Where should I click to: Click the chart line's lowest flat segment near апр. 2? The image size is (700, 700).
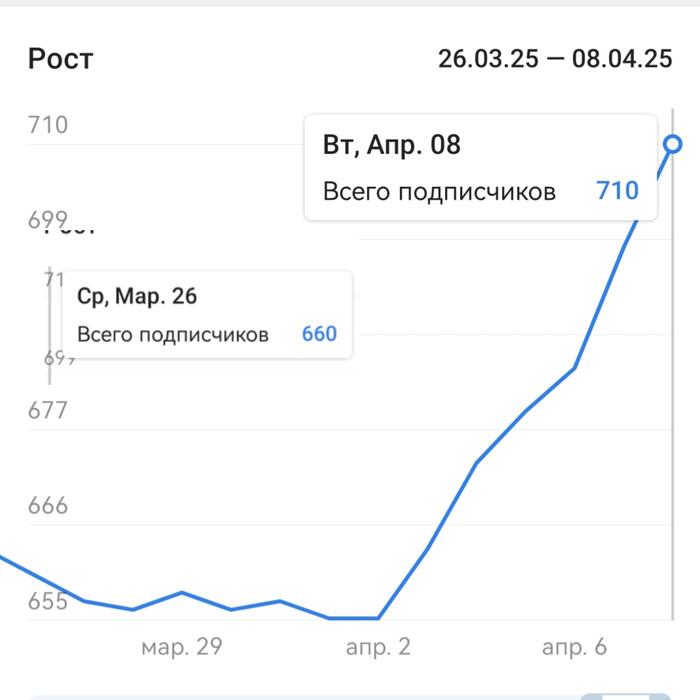[354, 618]
